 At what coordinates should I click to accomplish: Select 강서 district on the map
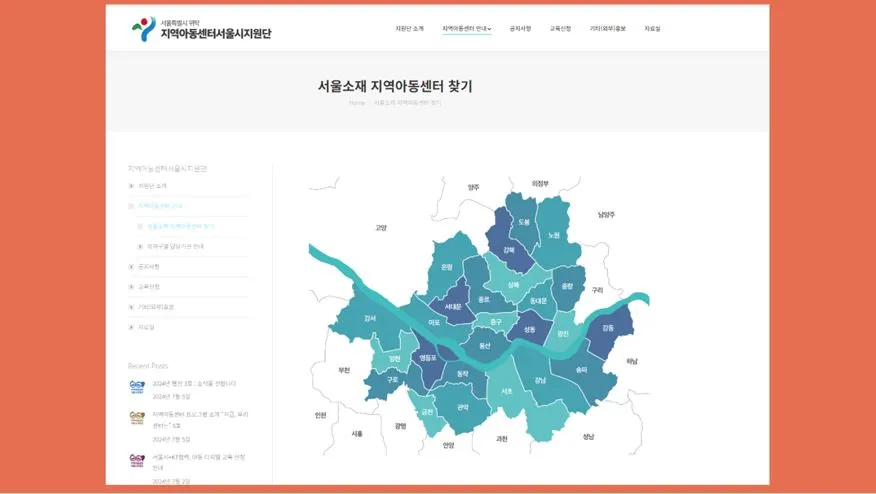(x=370, y=318)
